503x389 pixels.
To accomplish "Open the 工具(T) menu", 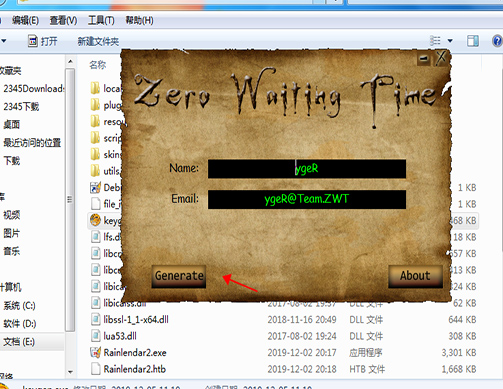I will pos(101,21).
